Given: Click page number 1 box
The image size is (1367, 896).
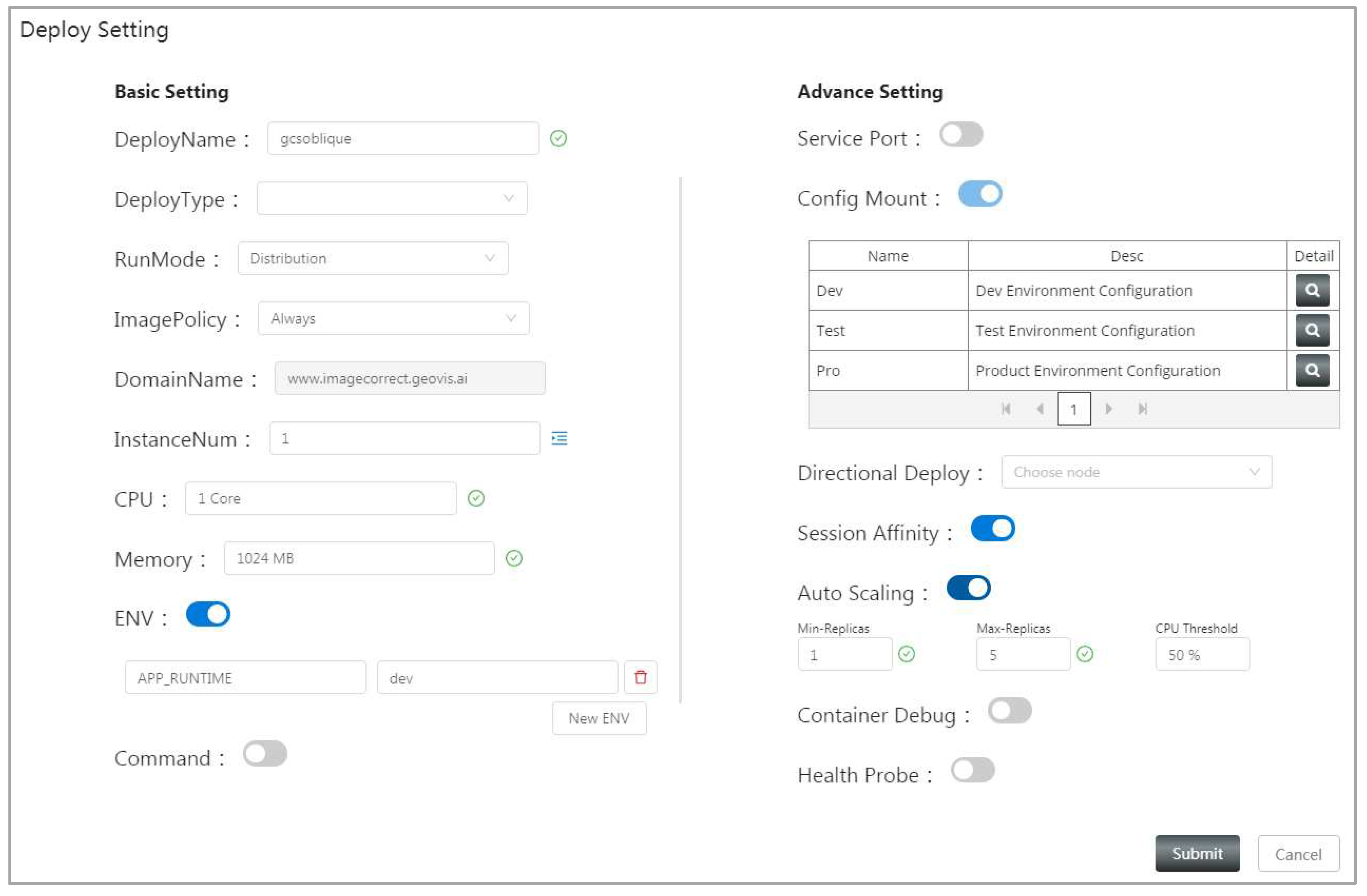Looking at the screenshot, I should pyautogui.click(x=1074, y=409).
